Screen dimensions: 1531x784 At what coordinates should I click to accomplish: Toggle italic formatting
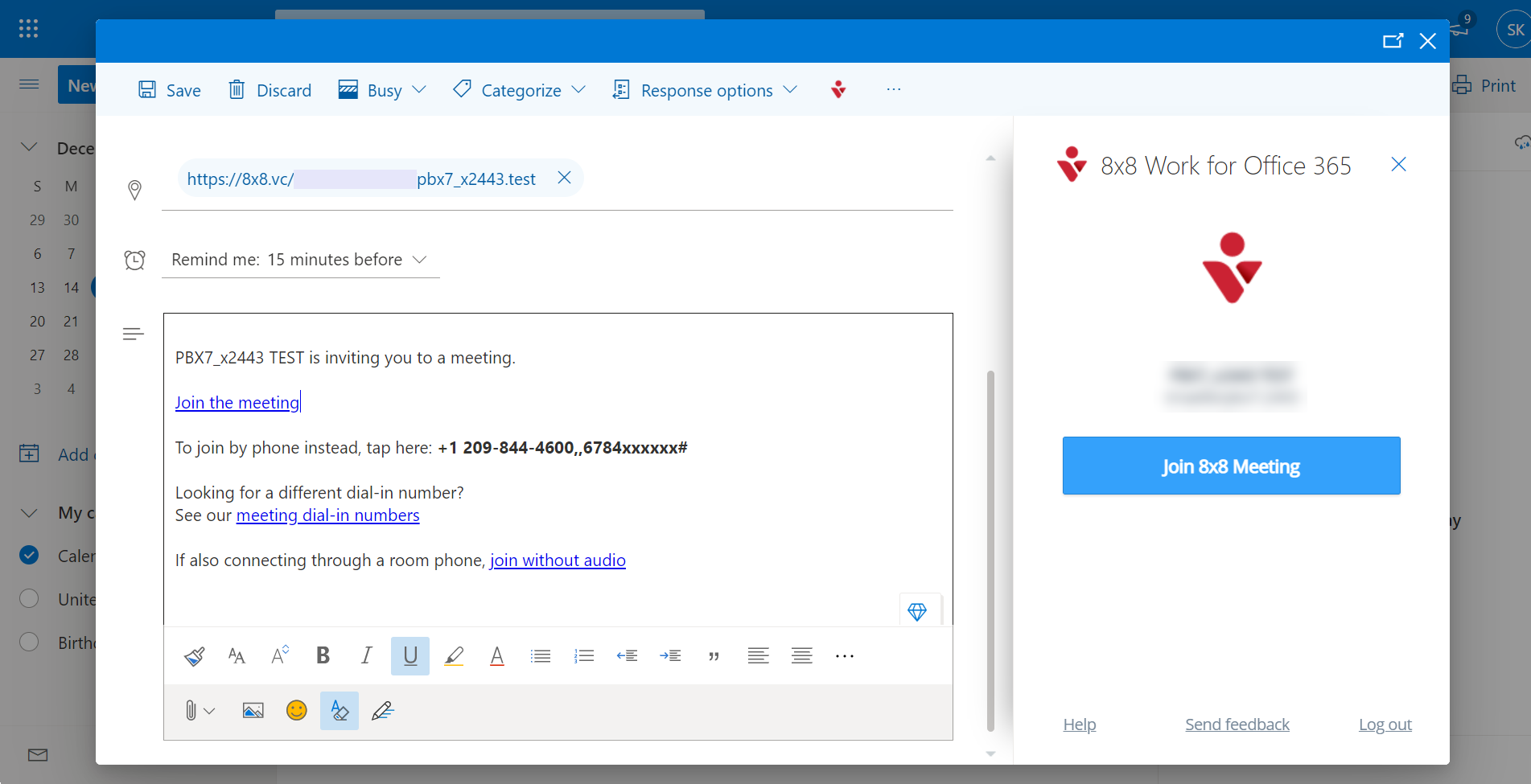[367, 656]
